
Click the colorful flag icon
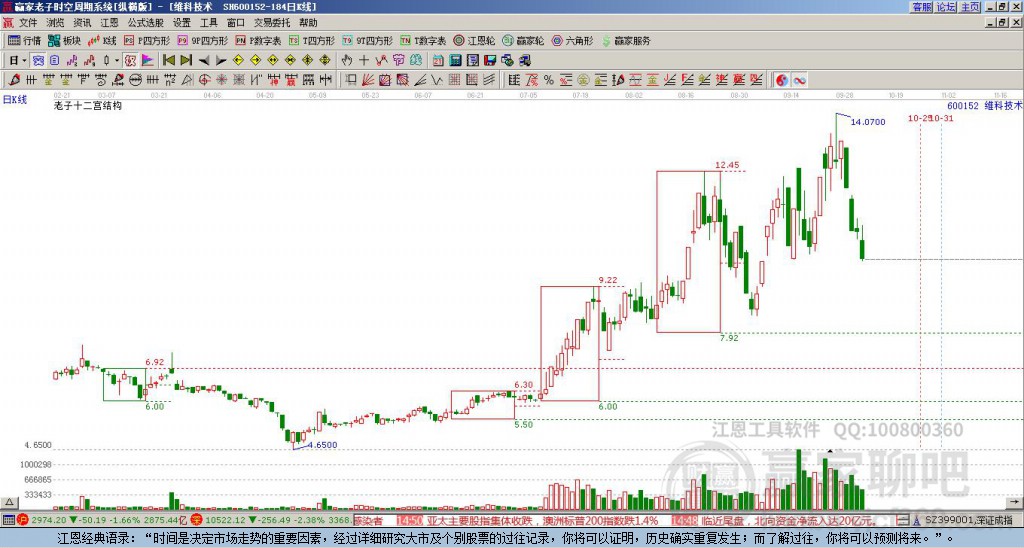(148, 61)
